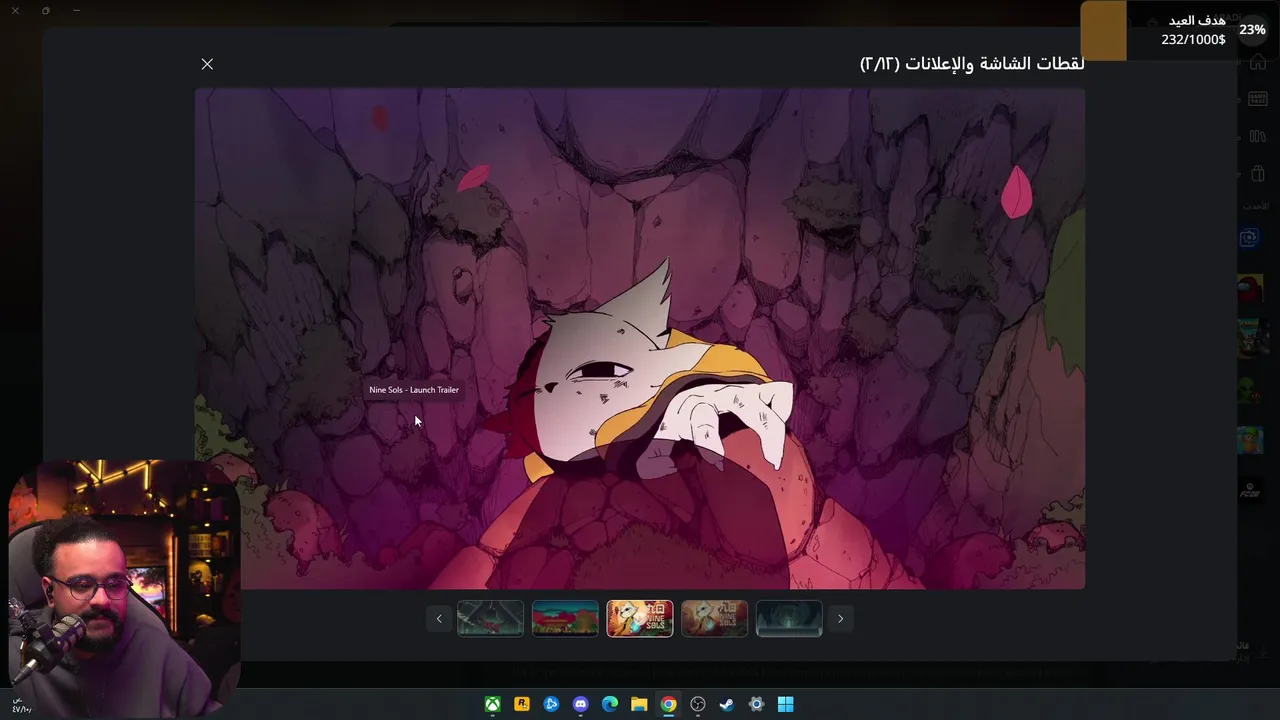Open File Explorer from the taskbar
This screenshot has height=720, width=1280.
[639, 704]
